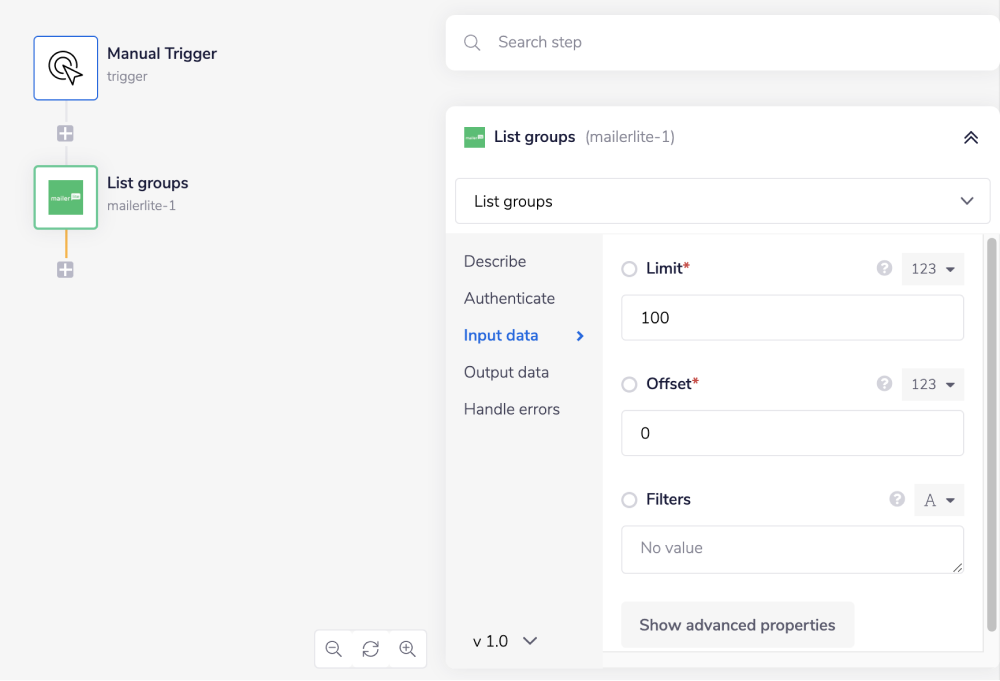
Task: Toggle the Filters radio button
Action: 629,500
